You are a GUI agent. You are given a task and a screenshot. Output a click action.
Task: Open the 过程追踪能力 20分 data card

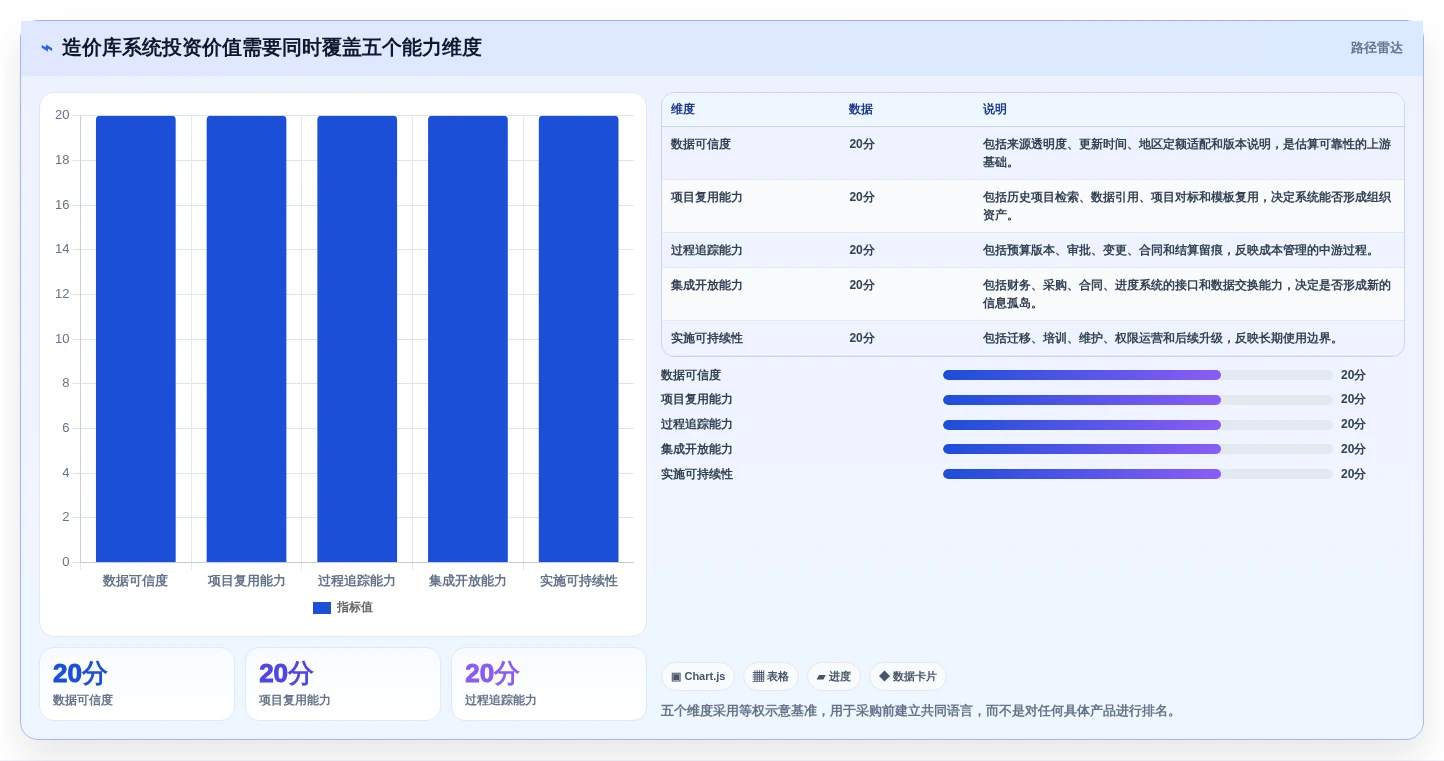[549, 684]
